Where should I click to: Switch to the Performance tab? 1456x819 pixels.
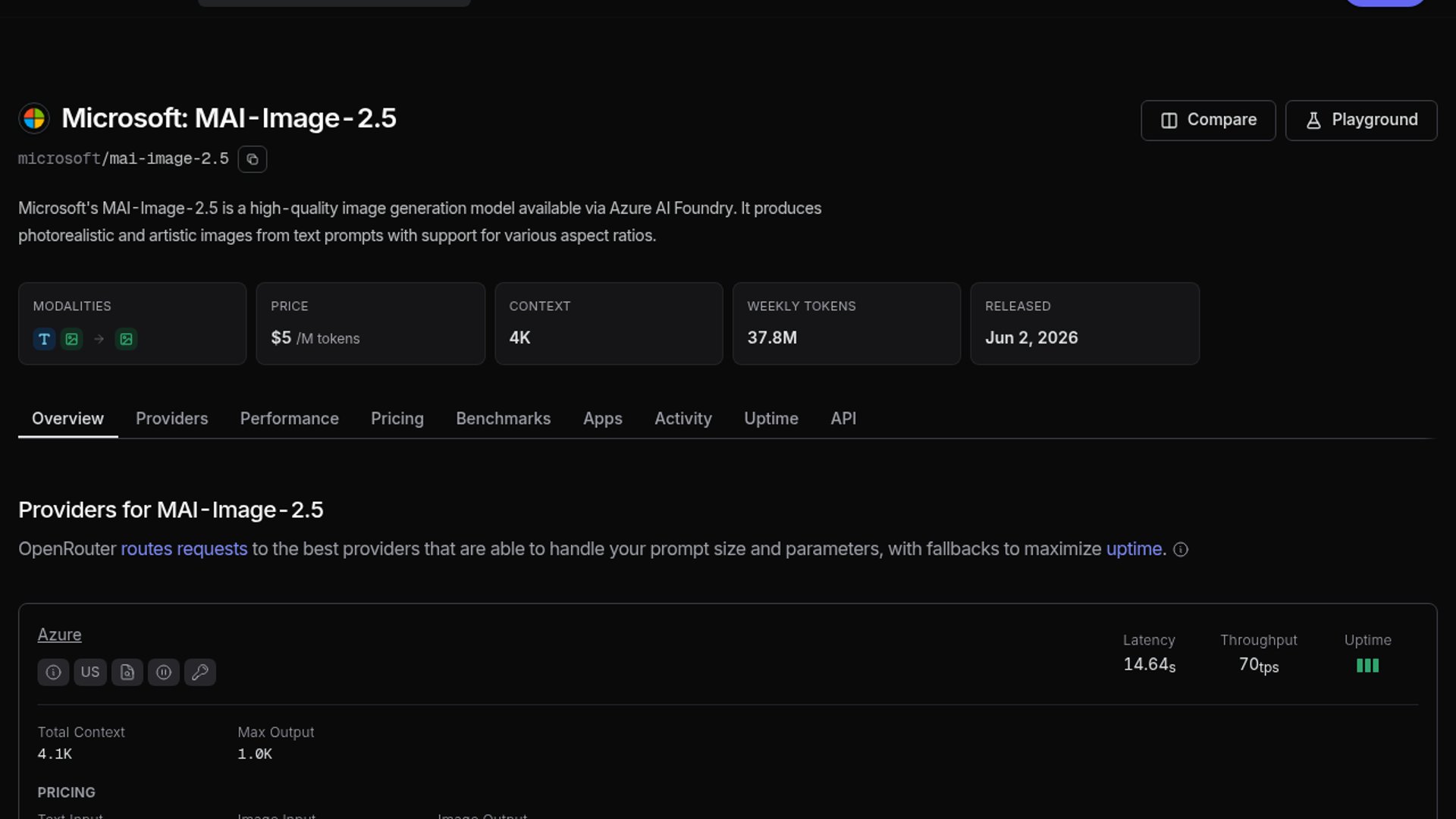(x=289, y=419)
